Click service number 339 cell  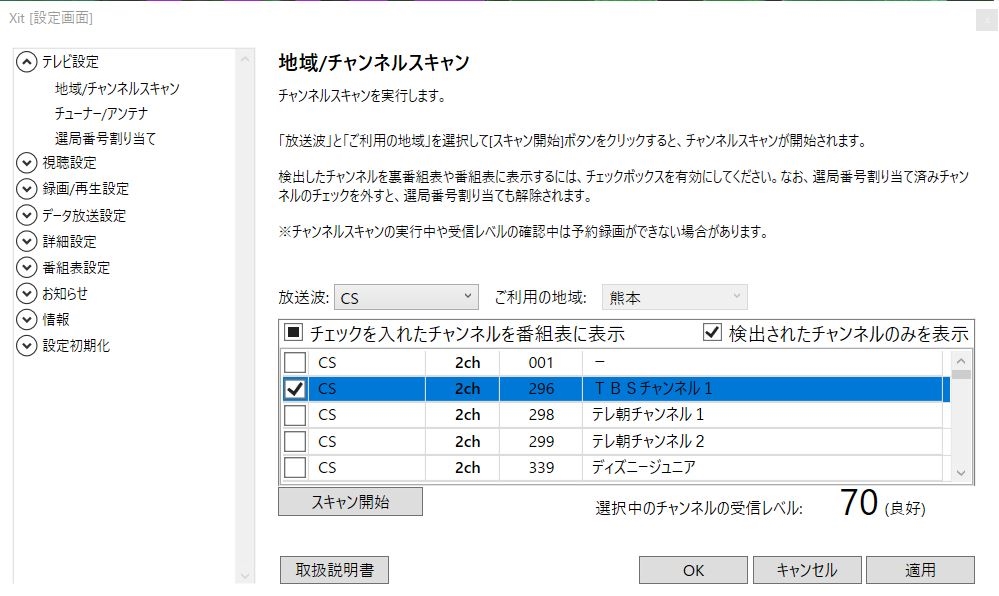(541, 467)
